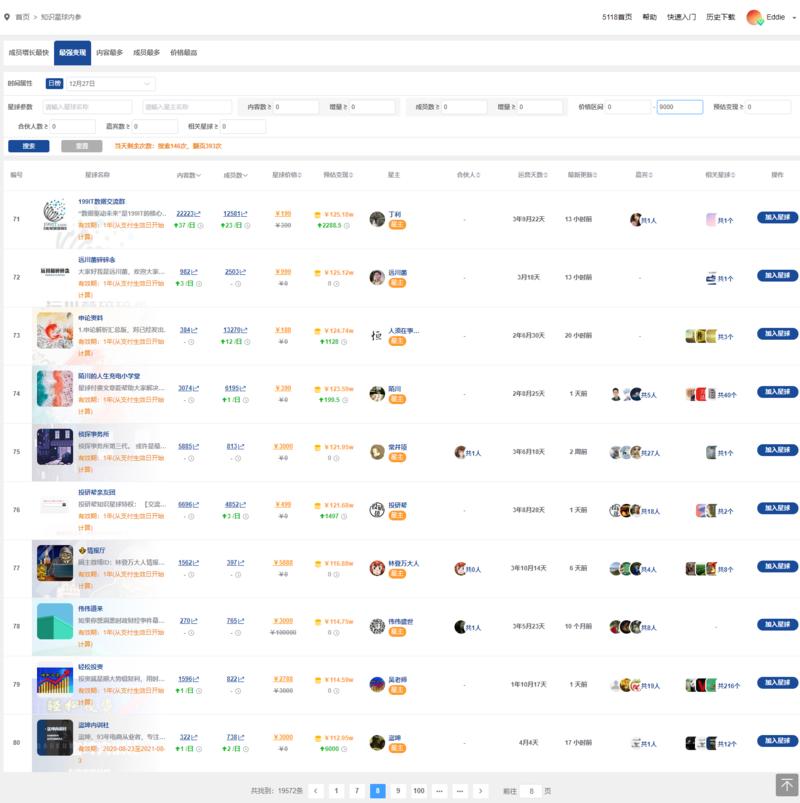Sort by the 预估变现 column header
Image resolution: width=800 pixels, height=803 pixels.
point(337,175)
